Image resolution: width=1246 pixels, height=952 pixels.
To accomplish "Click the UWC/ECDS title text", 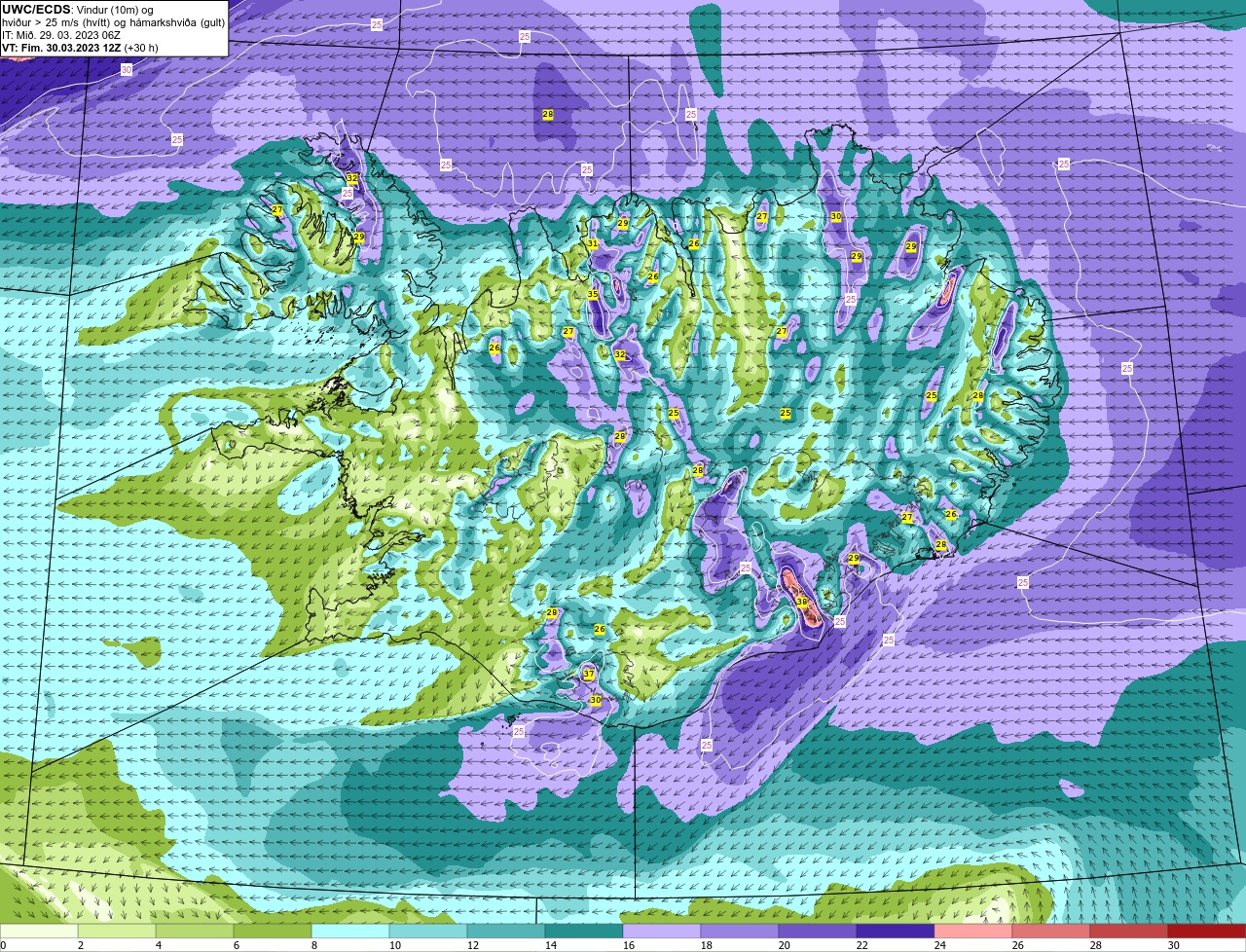I will (36, 10).
